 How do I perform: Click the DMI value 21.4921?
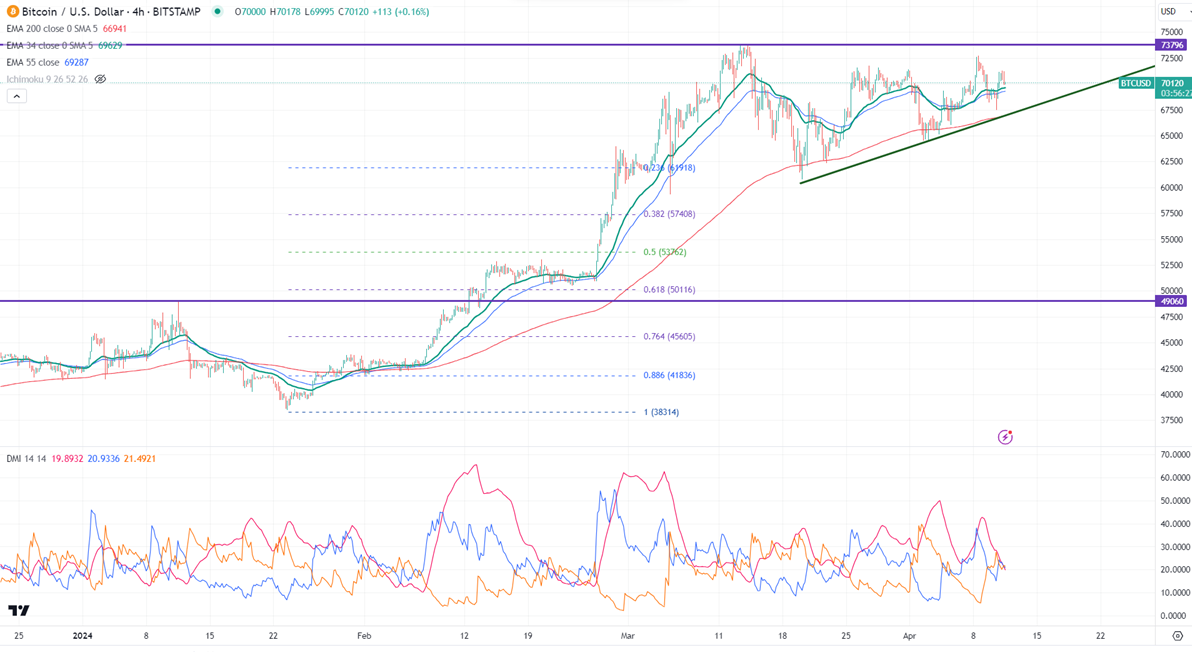(x=139, y=459)
